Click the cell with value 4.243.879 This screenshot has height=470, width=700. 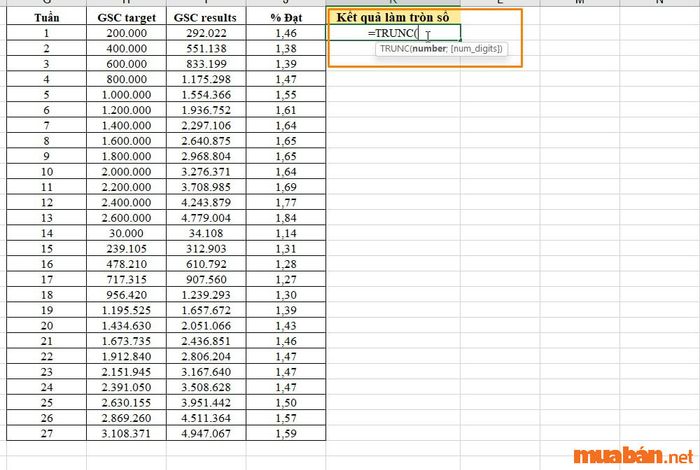pos(206,202)
